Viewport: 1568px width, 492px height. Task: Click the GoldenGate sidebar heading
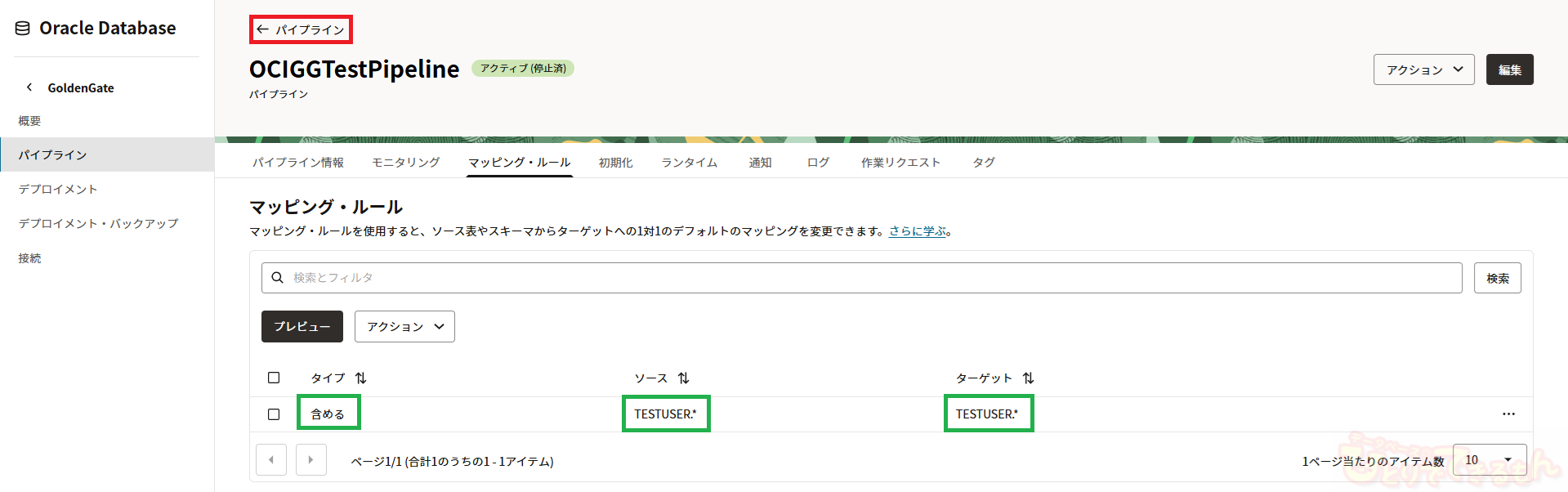click(81, 87)
